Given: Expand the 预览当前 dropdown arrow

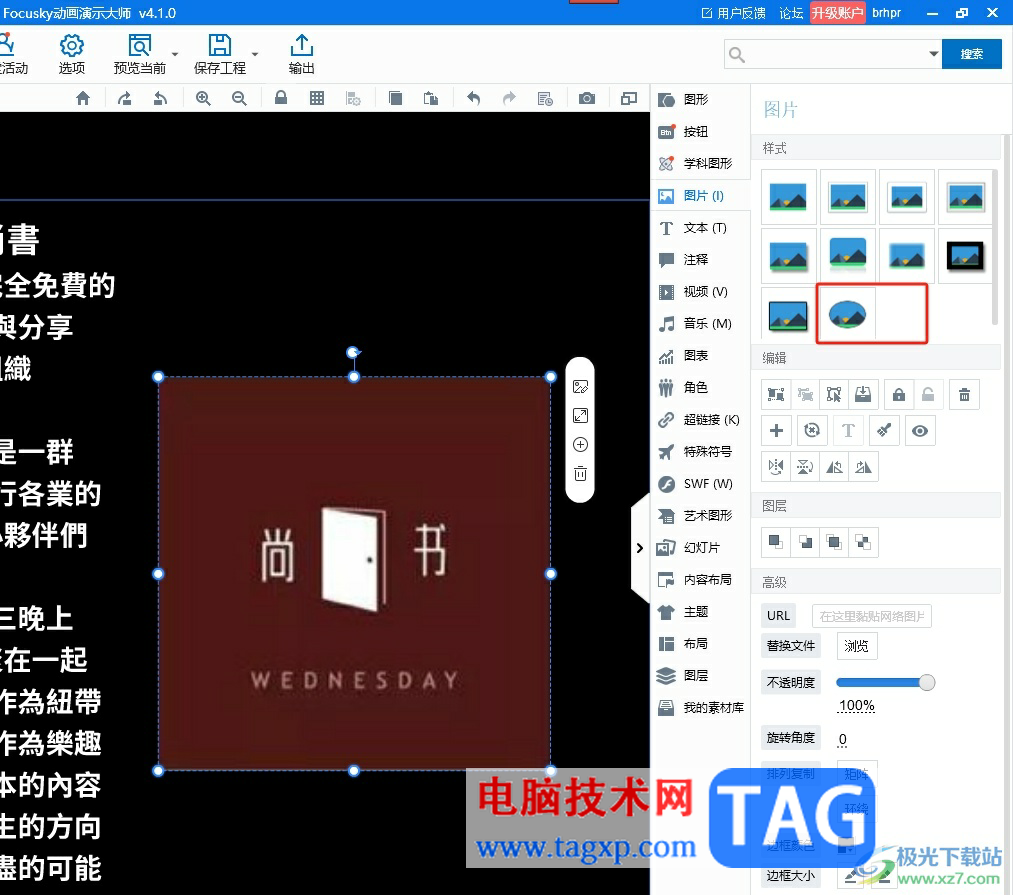Looking at the screenshot, I should click(x=175, y=54).
